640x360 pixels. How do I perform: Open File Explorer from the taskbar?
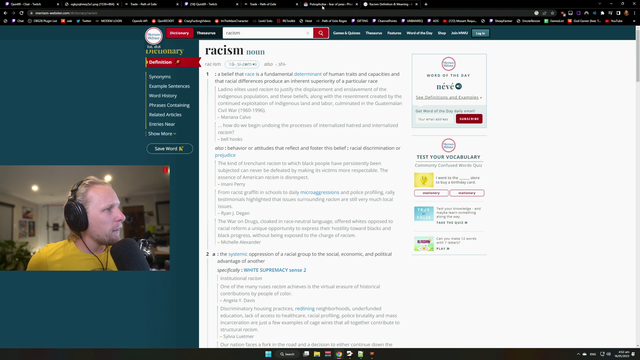317,354
